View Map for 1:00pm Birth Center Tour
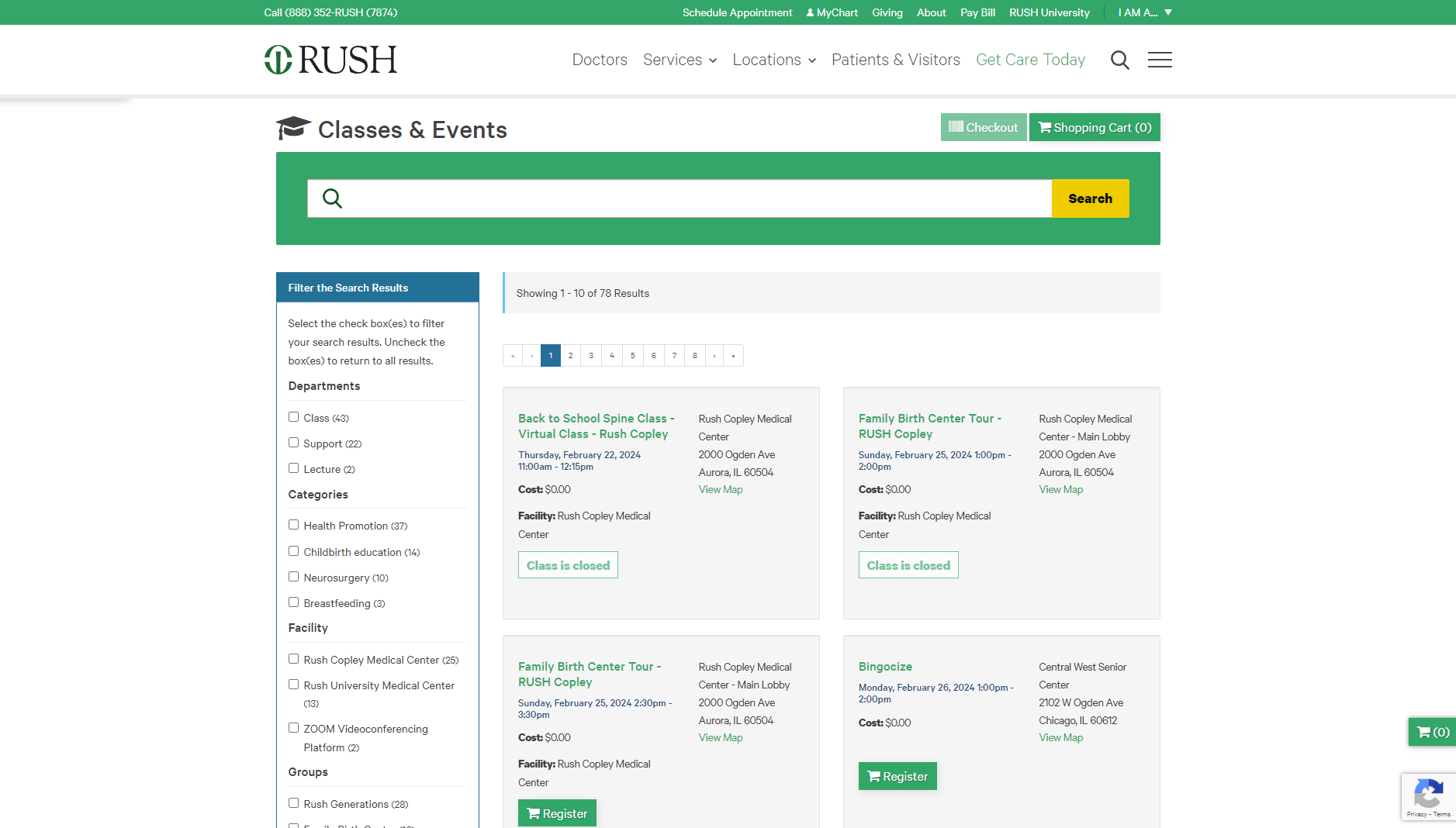1456x828 pixels. coord(1060,489)
